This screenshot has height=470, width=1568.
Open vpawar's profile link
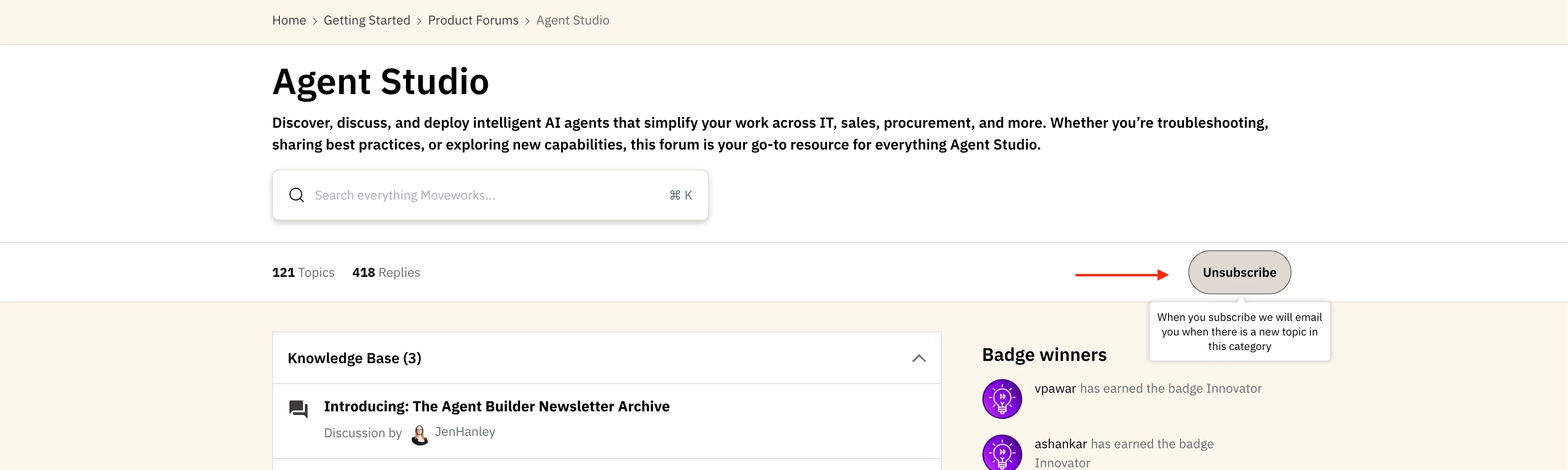tap(1055, 389)
